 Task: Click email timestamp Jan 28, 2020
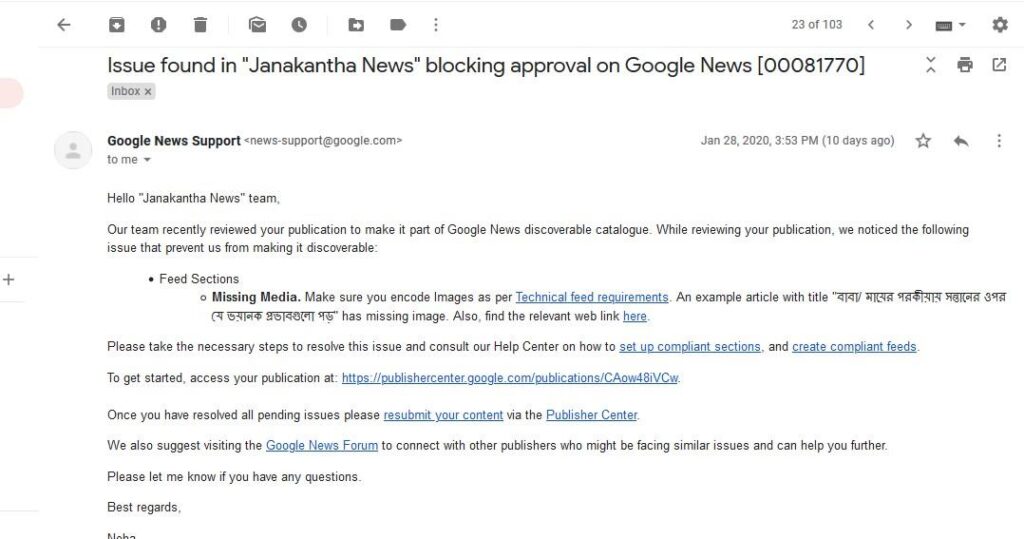click(x=797, y=140)
